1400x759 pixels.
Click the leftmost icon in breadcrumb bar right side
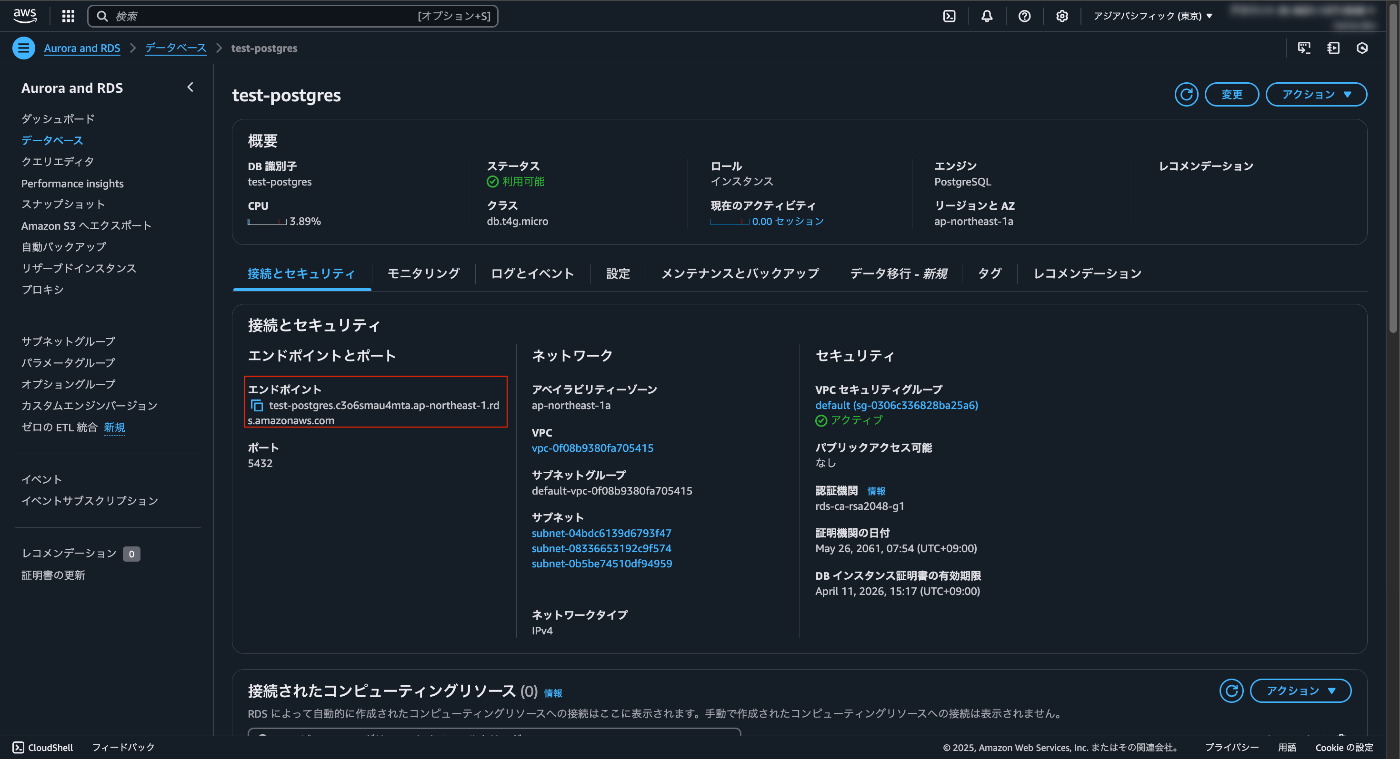[x=1304, y=48]
